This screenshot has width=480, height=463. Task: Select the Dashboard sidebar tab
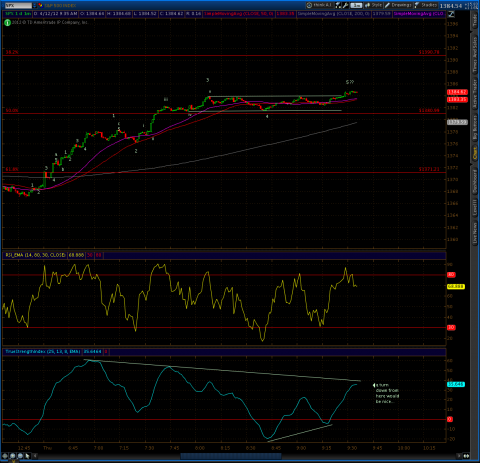[x=475, y=181]
